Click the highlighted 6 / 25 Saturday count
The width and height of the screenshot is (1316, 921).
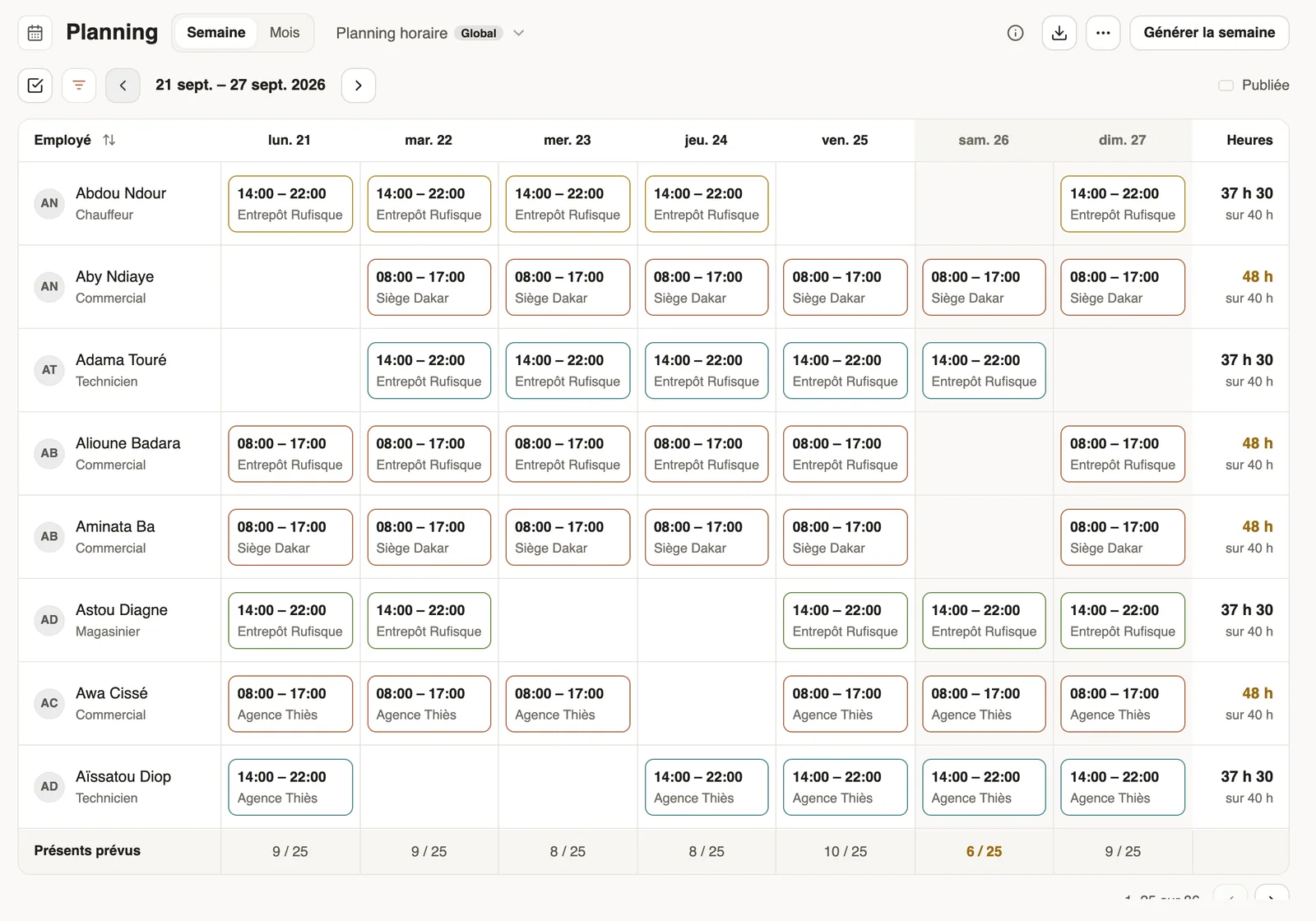984,851
